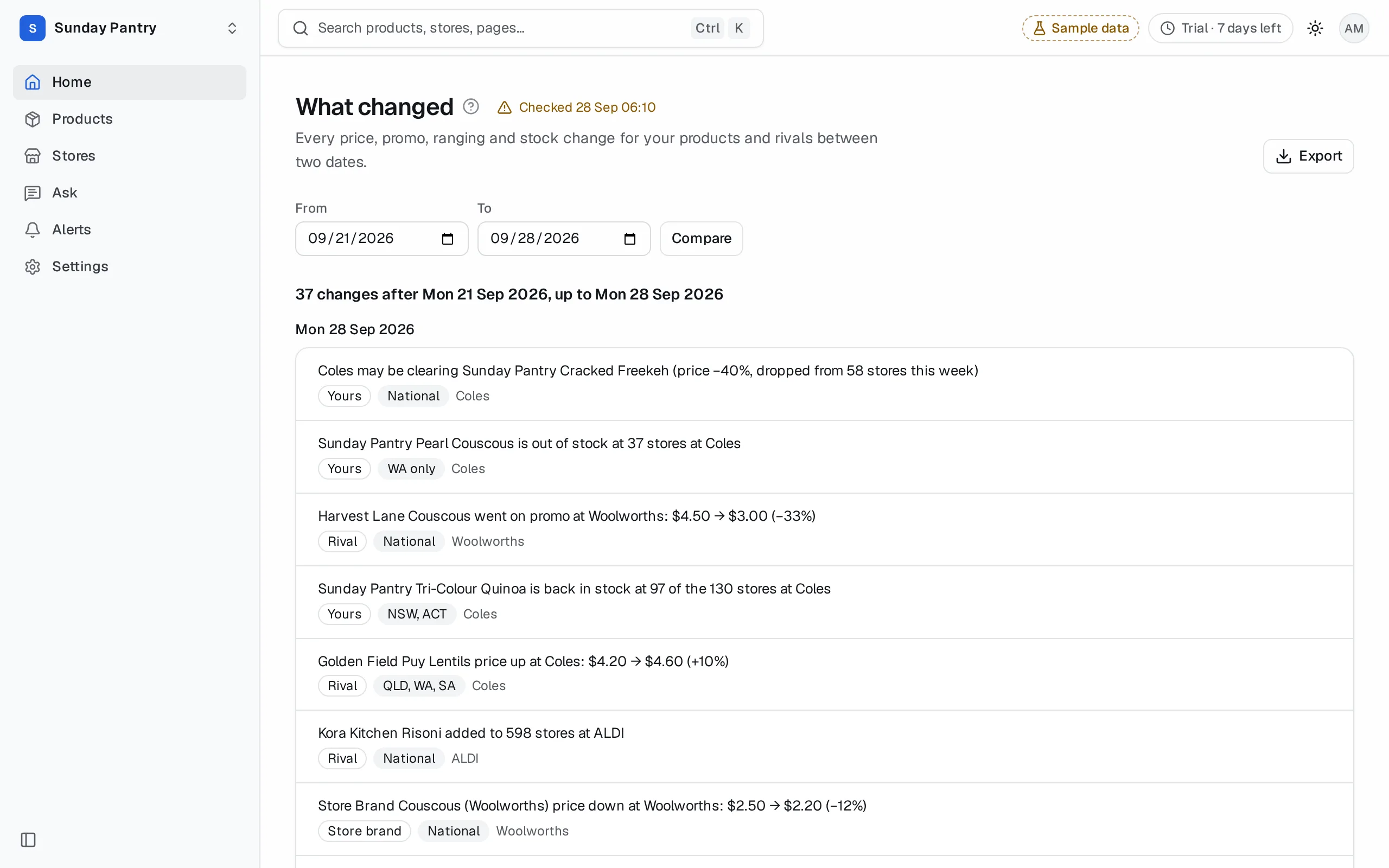This screenshot has width=1389, height=868.
Task: Open the Cracked Freekeh clearing change
Action: (x=824, y=384)
